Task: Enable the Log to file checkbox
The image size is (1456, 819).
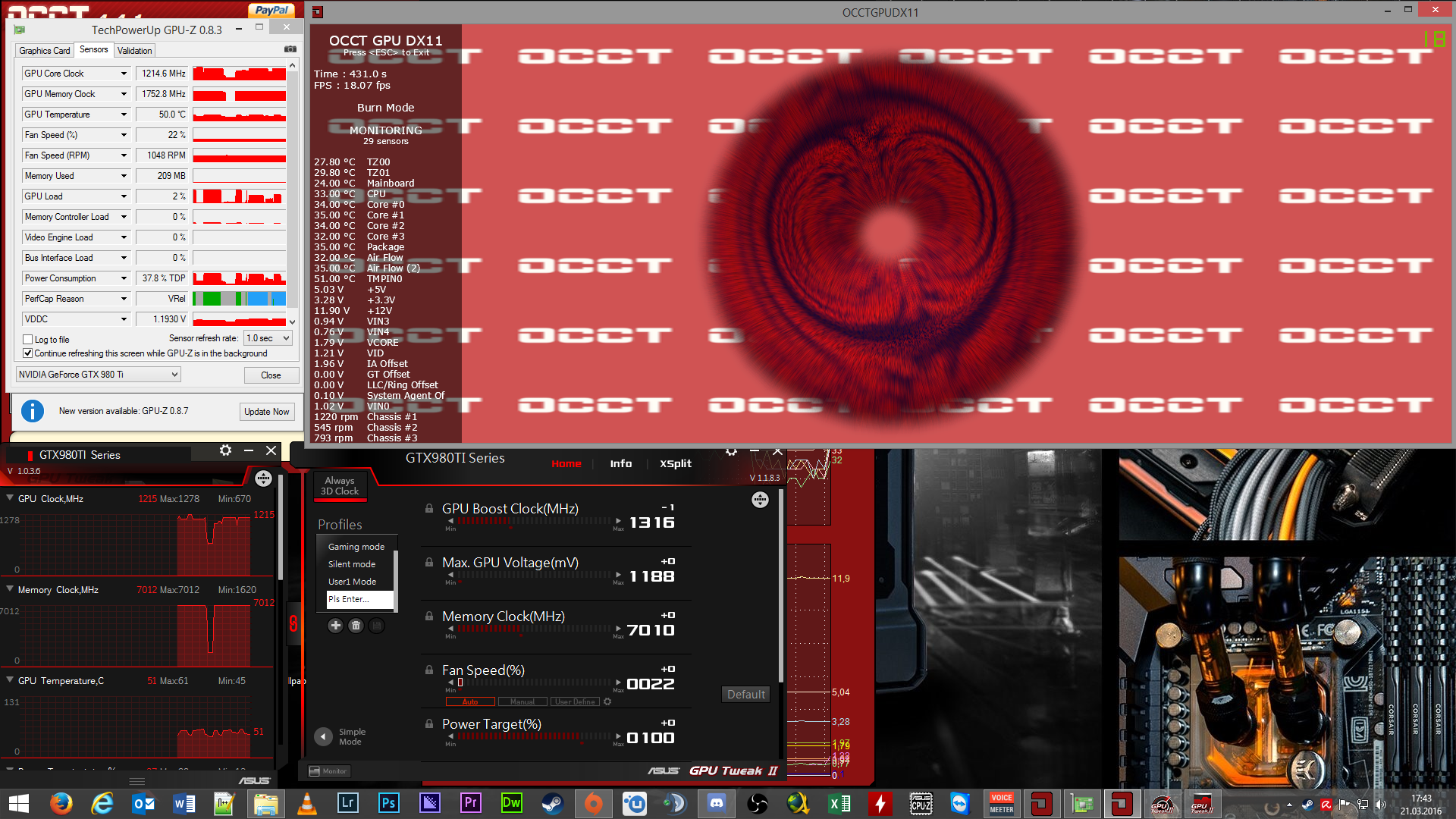Action: pos(28,340)
